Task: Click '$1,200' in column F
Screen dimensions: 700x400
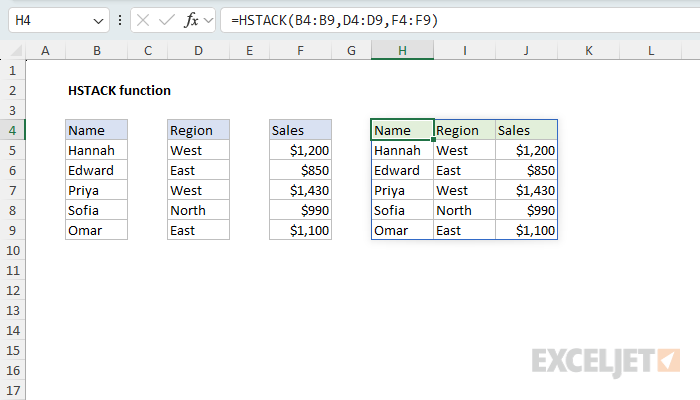Action: (300, 150)
